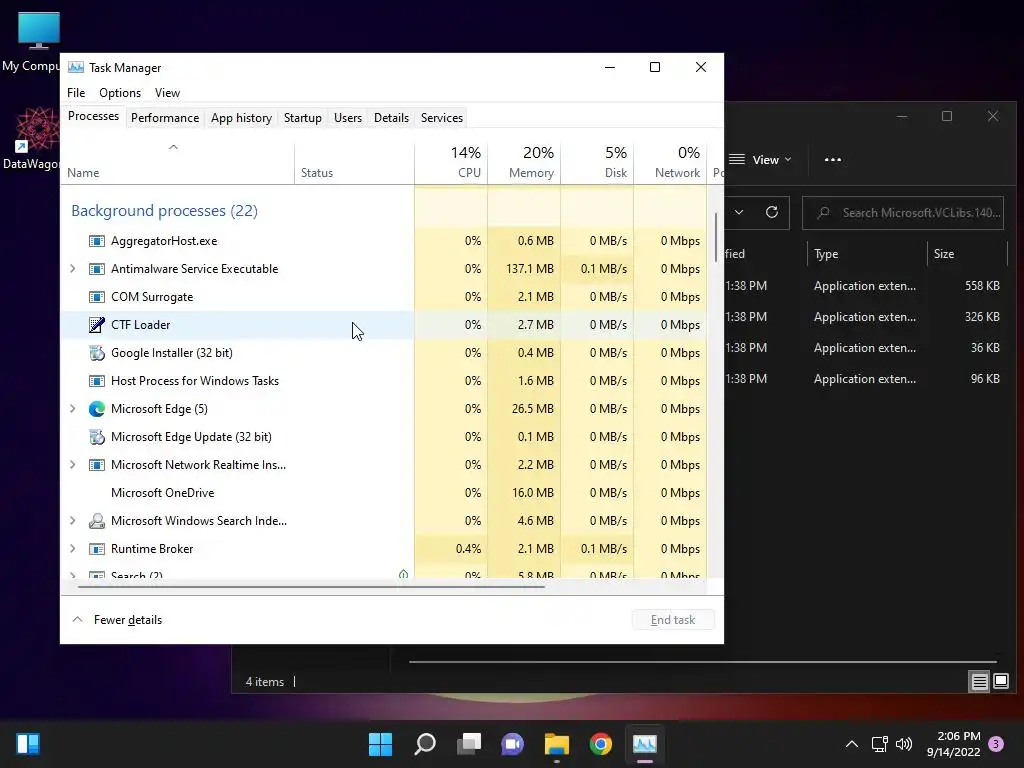Open the View dropdown in File Explorer

[760, 159]
